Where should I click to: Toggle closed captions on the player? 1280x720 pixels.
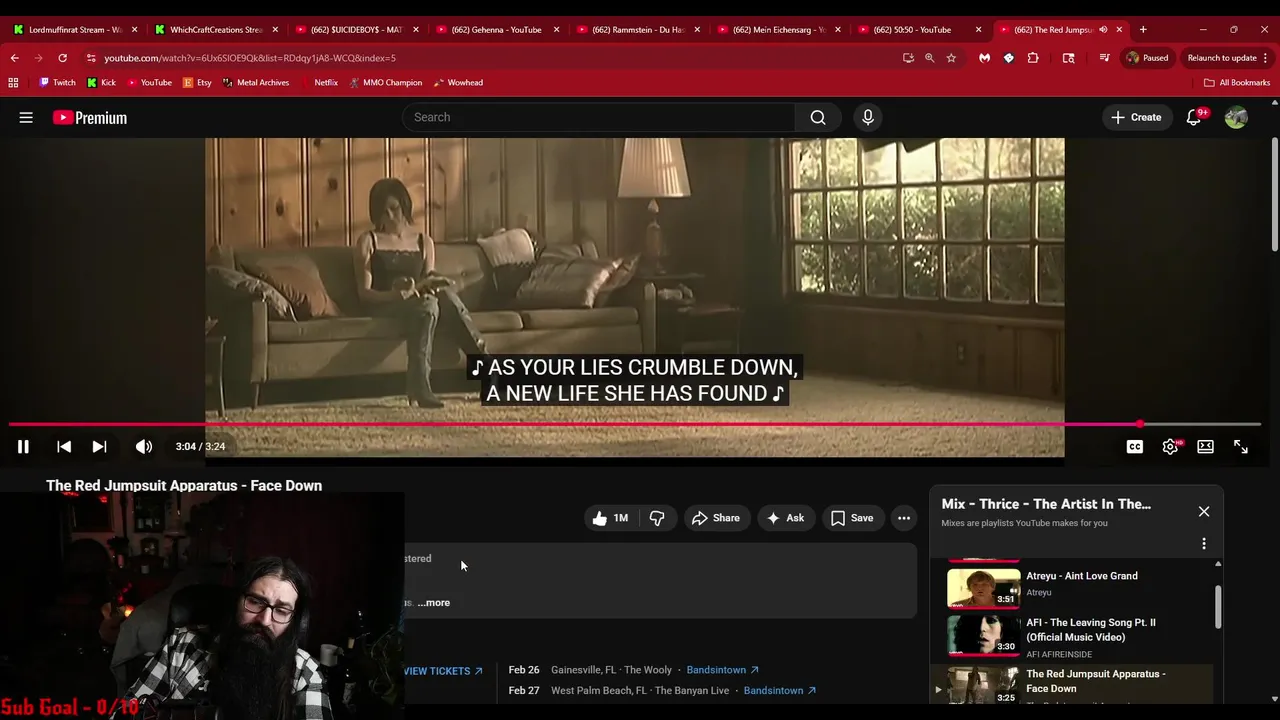tap(1135, 447)
